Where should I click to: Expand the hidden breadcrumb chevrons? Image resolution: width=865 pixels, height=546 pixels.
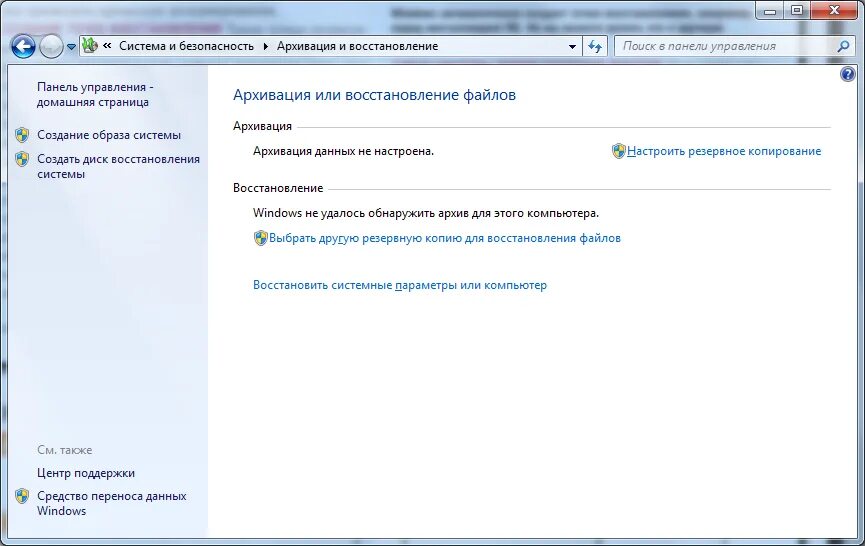(108, 46)
